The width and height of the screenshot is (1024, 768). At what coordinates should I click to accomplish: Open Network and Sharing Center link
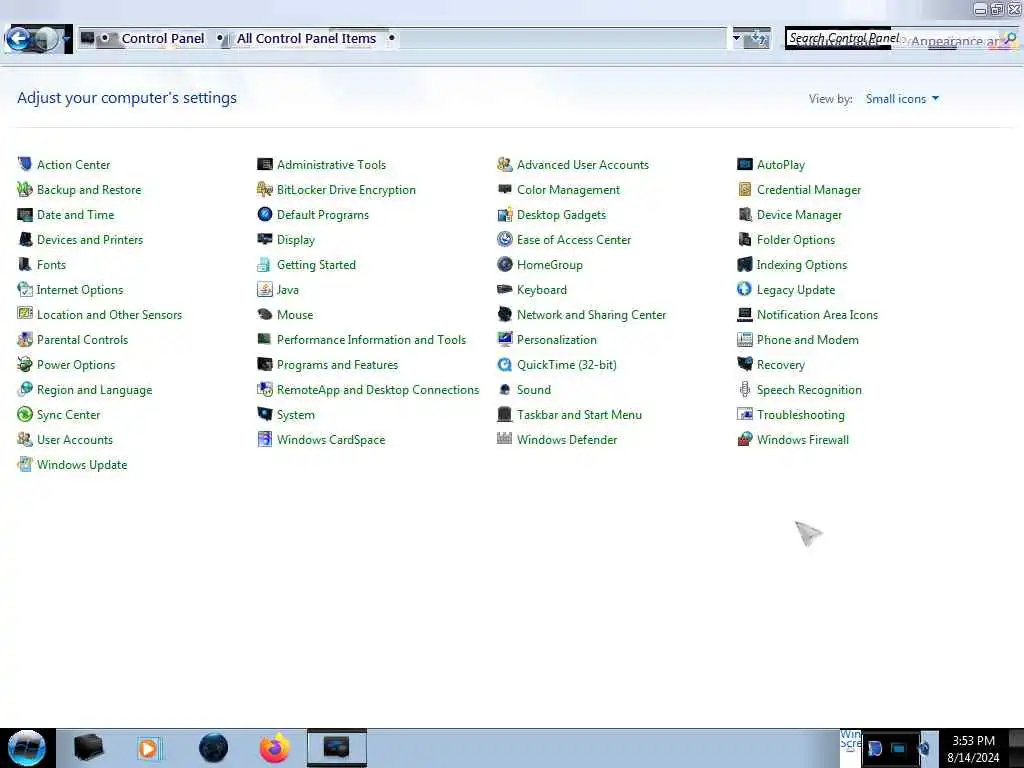(591, 315)
